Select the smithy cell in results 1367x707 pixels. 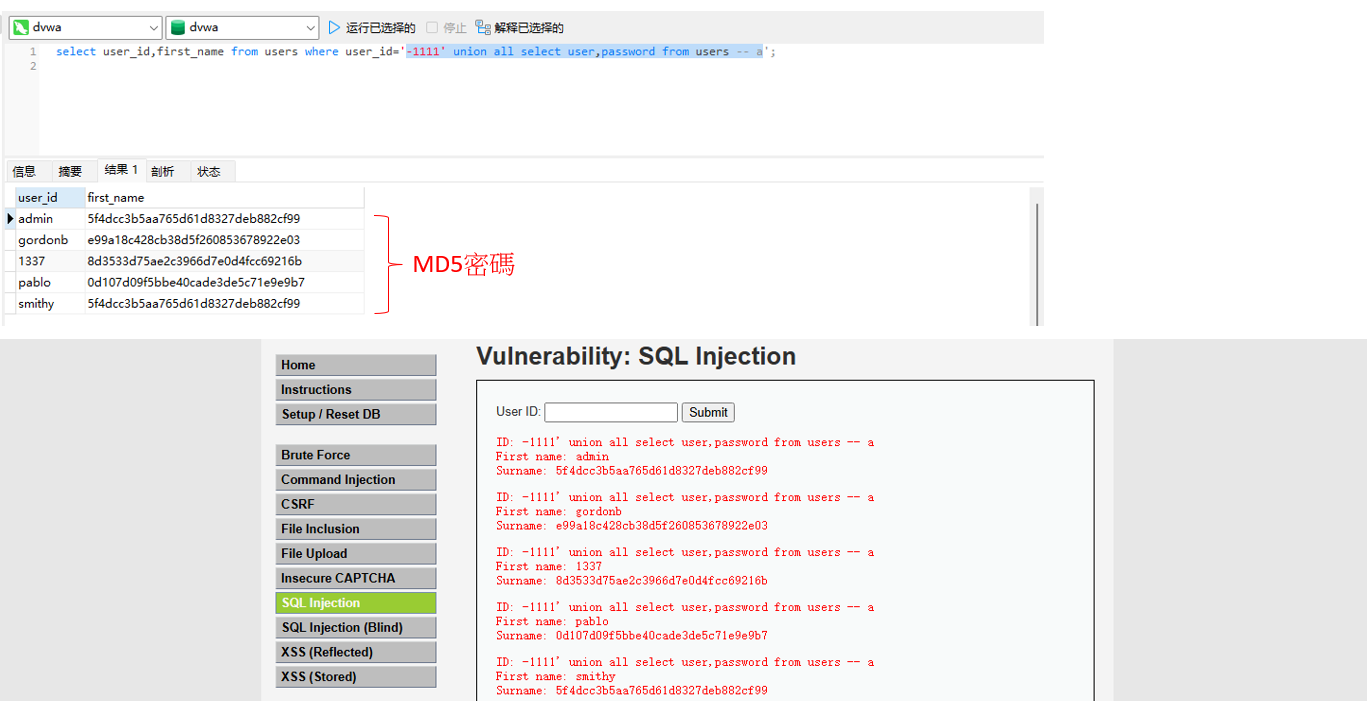click(50, 303)
